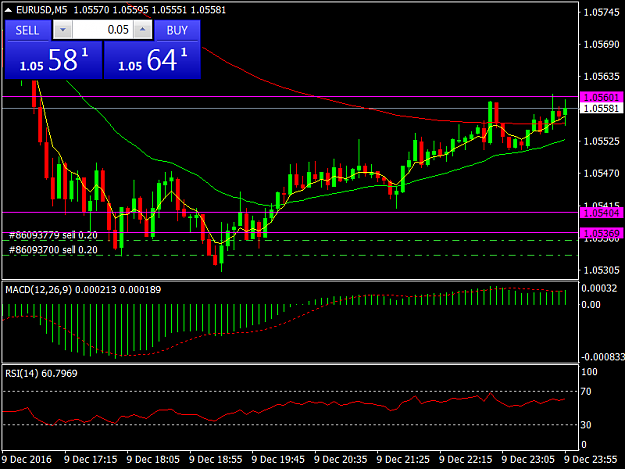Click the BUY button
This screenshot has height=469, width=625.
click(x=177, y=30)
